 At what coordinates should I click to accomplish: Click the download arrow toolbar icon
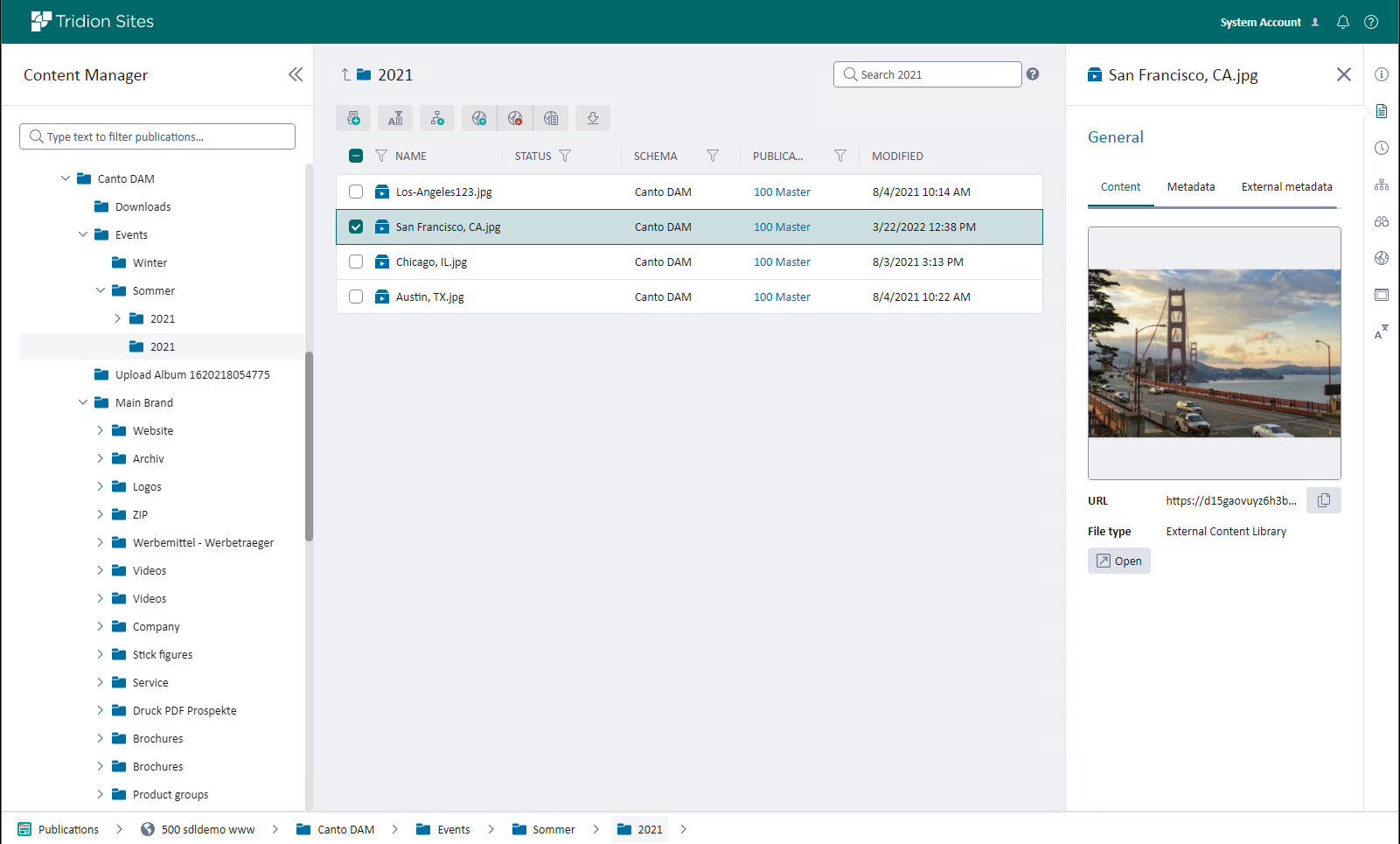pyautogui.click(x=593, y=118)
